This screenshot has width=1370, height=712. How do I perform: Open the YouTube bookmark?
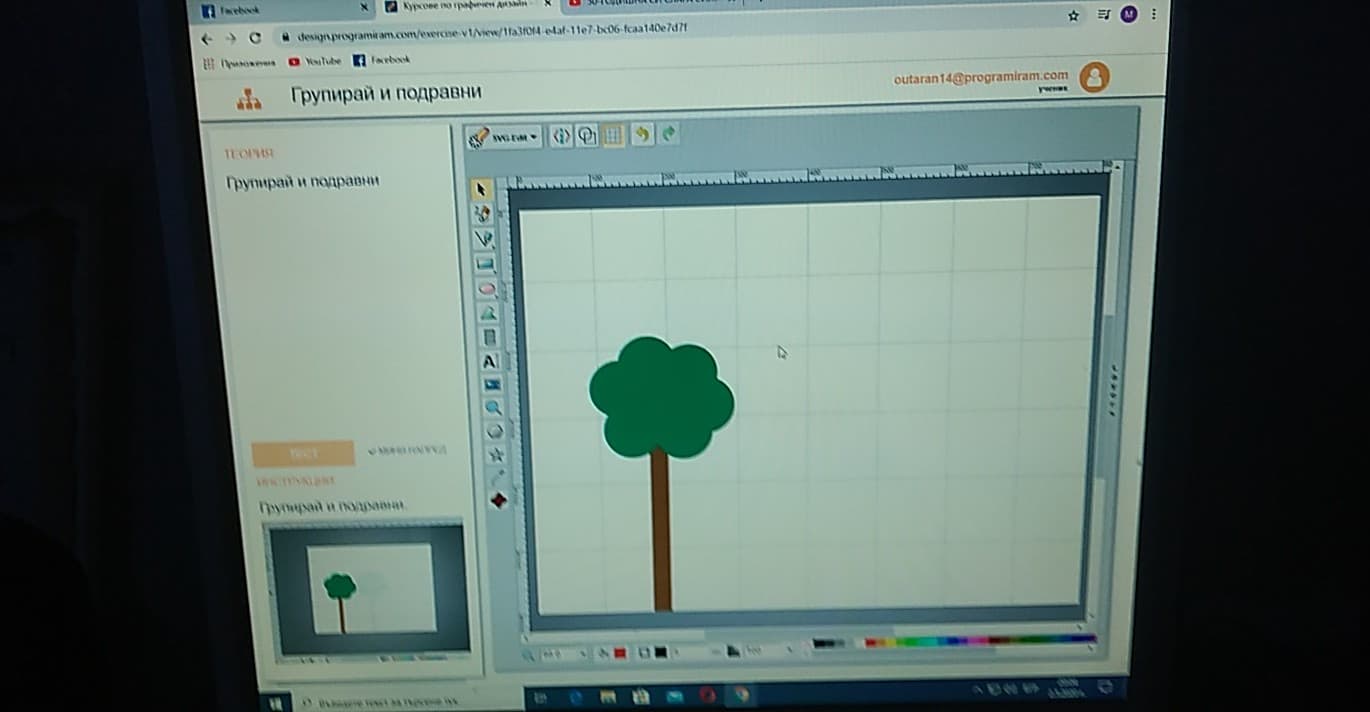(315, 61)
